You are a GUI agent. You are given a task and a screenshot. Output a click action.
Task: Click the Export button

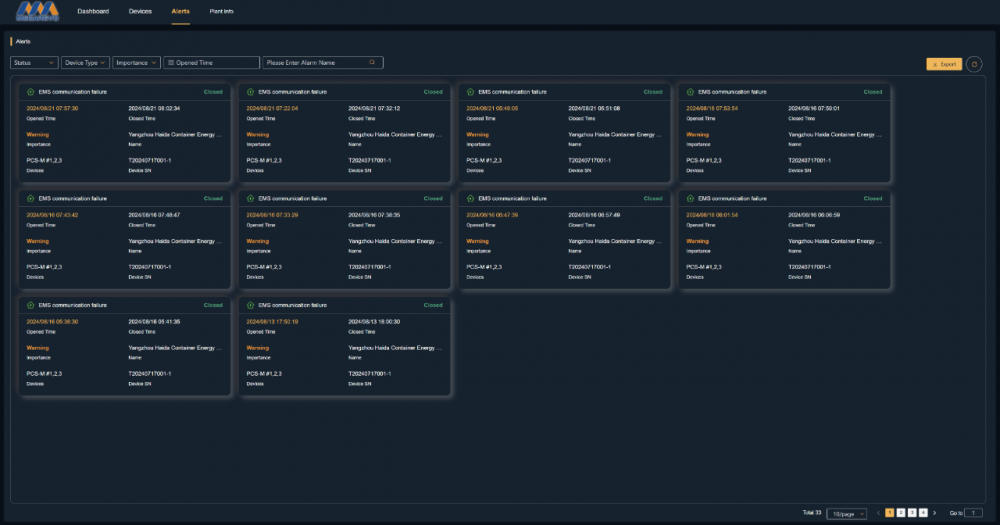click(944, 64)
